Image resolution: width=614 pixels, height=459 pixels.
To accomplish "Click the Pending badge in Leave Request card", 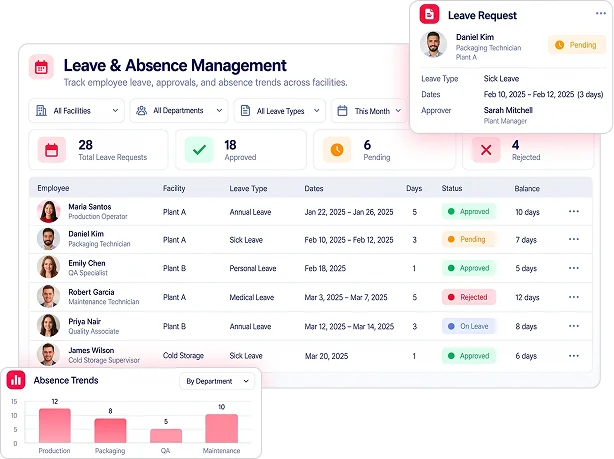I will click(576, 45).
